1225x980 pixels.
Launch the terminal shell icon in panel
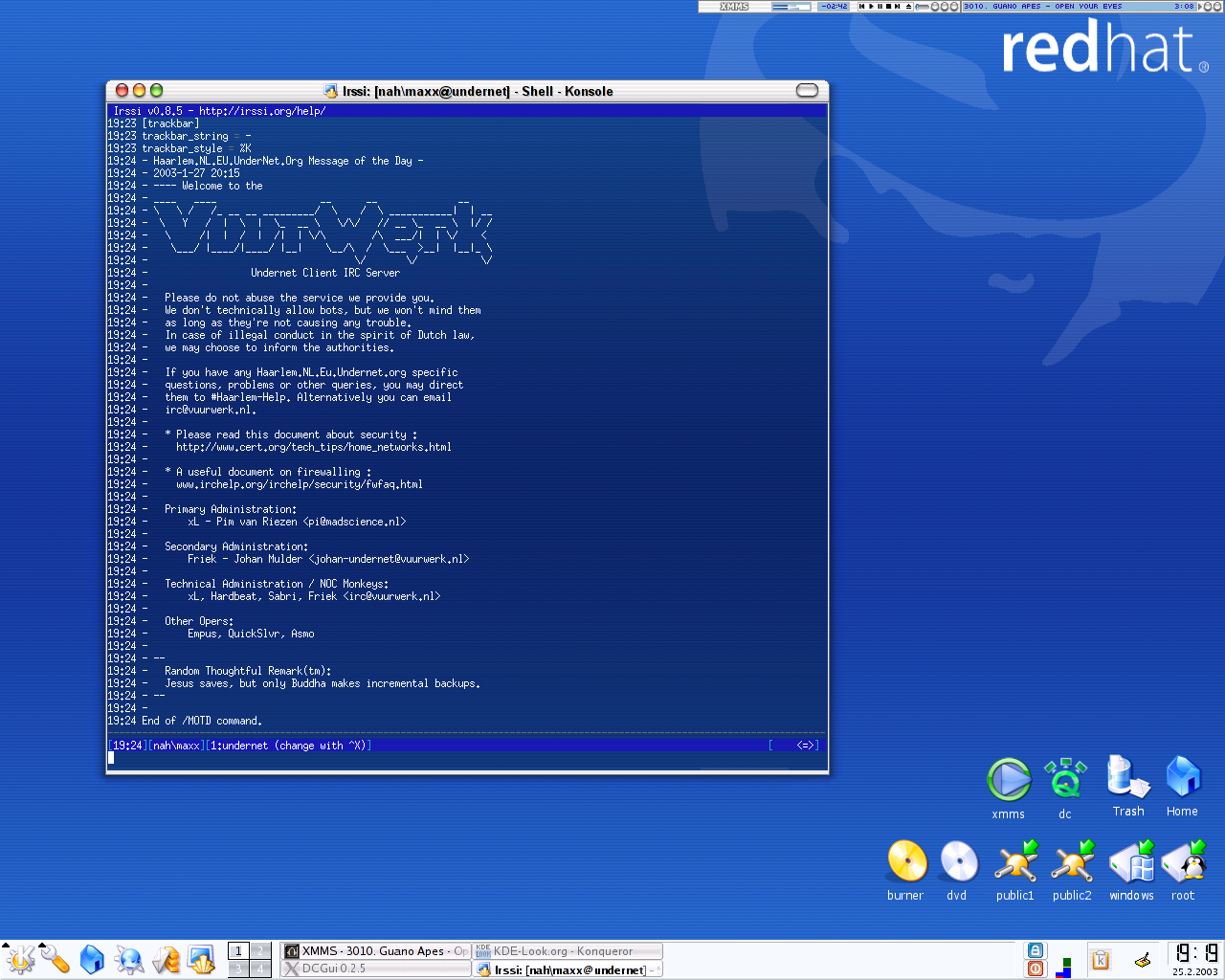coord(201,959)
